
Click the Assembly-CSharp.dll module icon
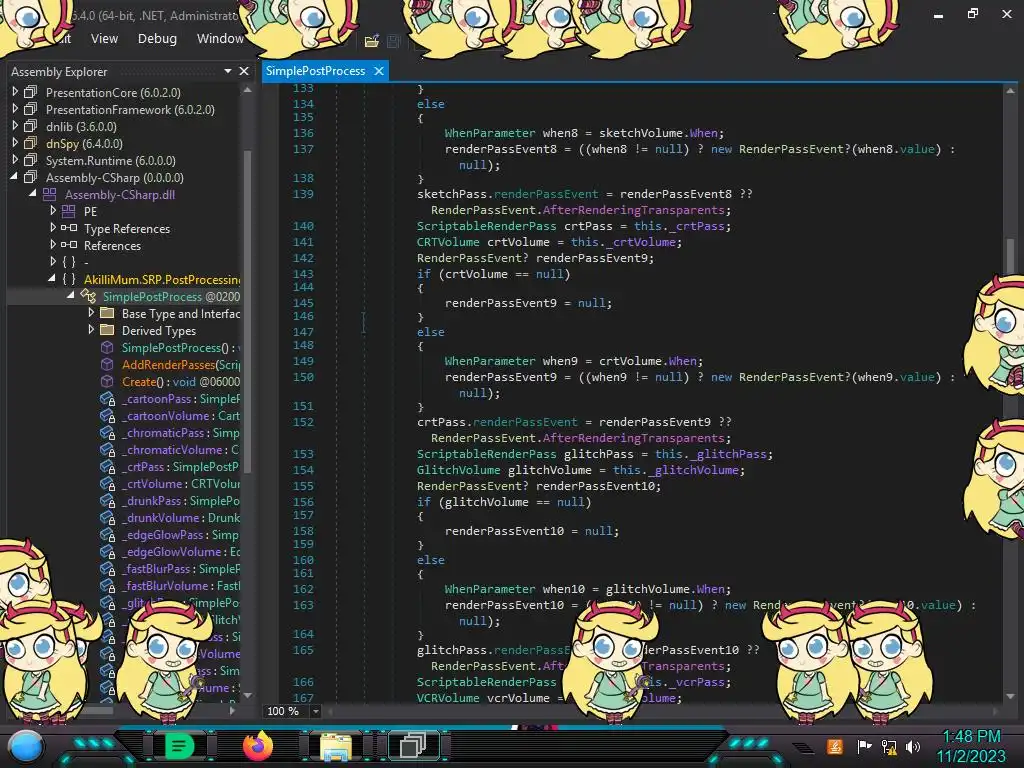tap(50, 194)
